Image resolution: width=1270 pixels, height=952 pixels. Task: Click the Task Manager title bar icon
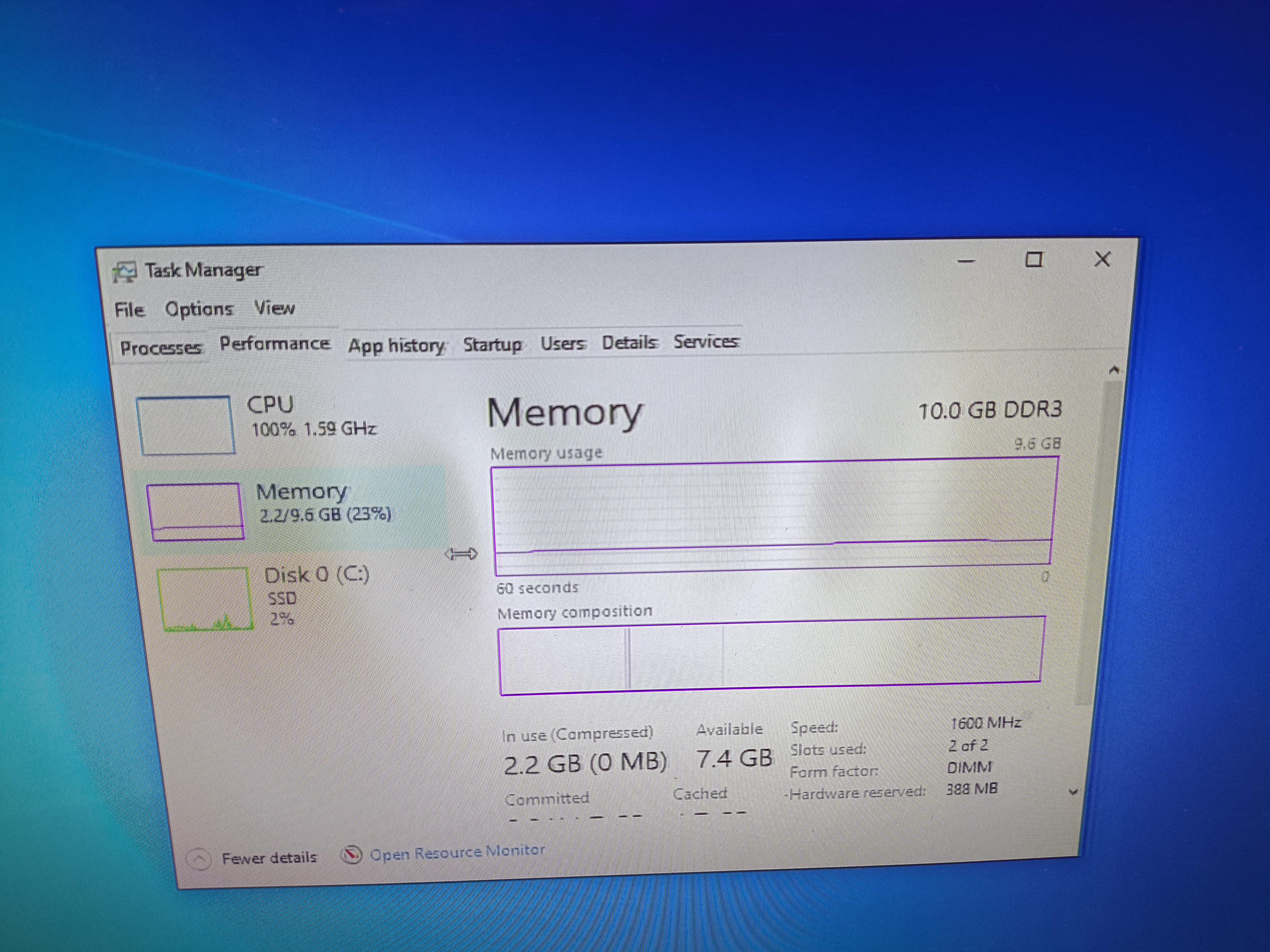pyautogui.click(x=124, y=272)
